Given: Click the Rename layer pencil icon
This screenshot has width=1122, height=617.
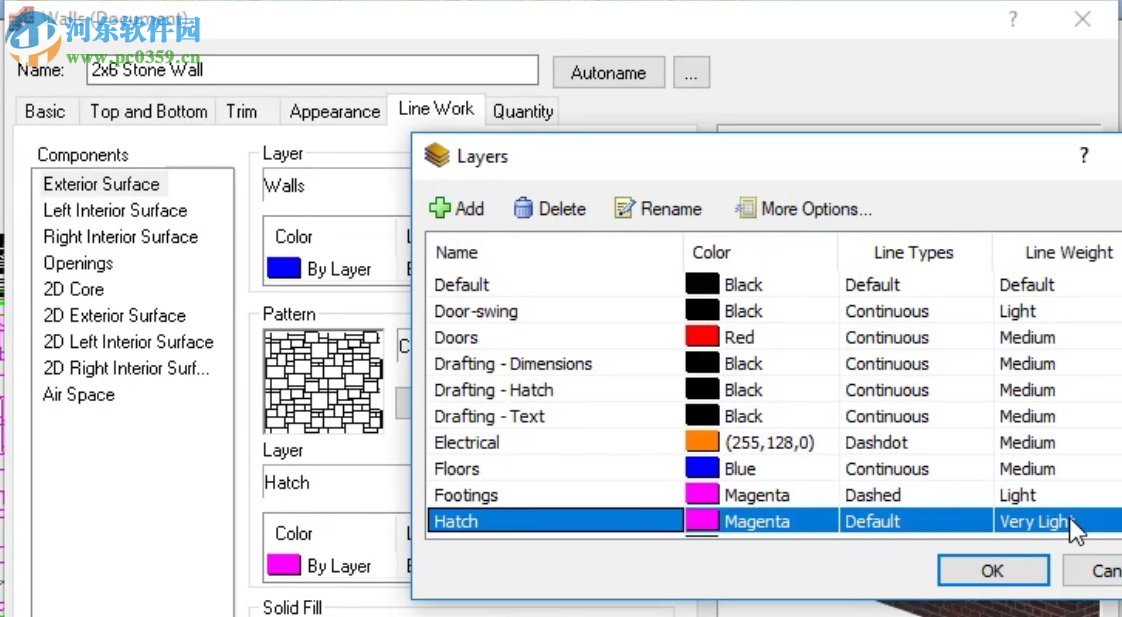Looking at the screenshot, I should tap(625, 208).
